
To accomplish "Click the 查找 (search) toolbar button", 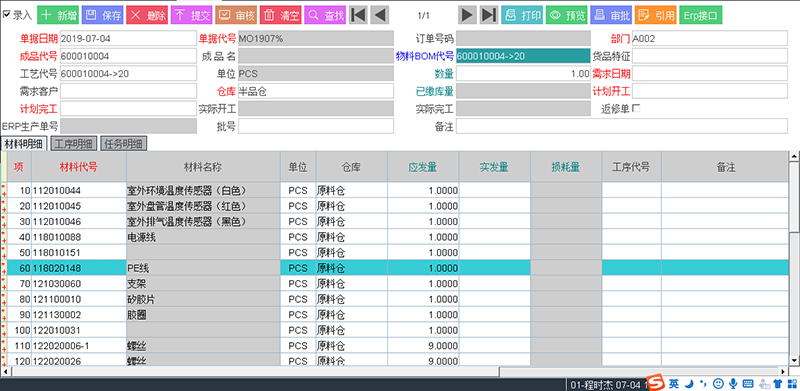I will coord(326,15).
